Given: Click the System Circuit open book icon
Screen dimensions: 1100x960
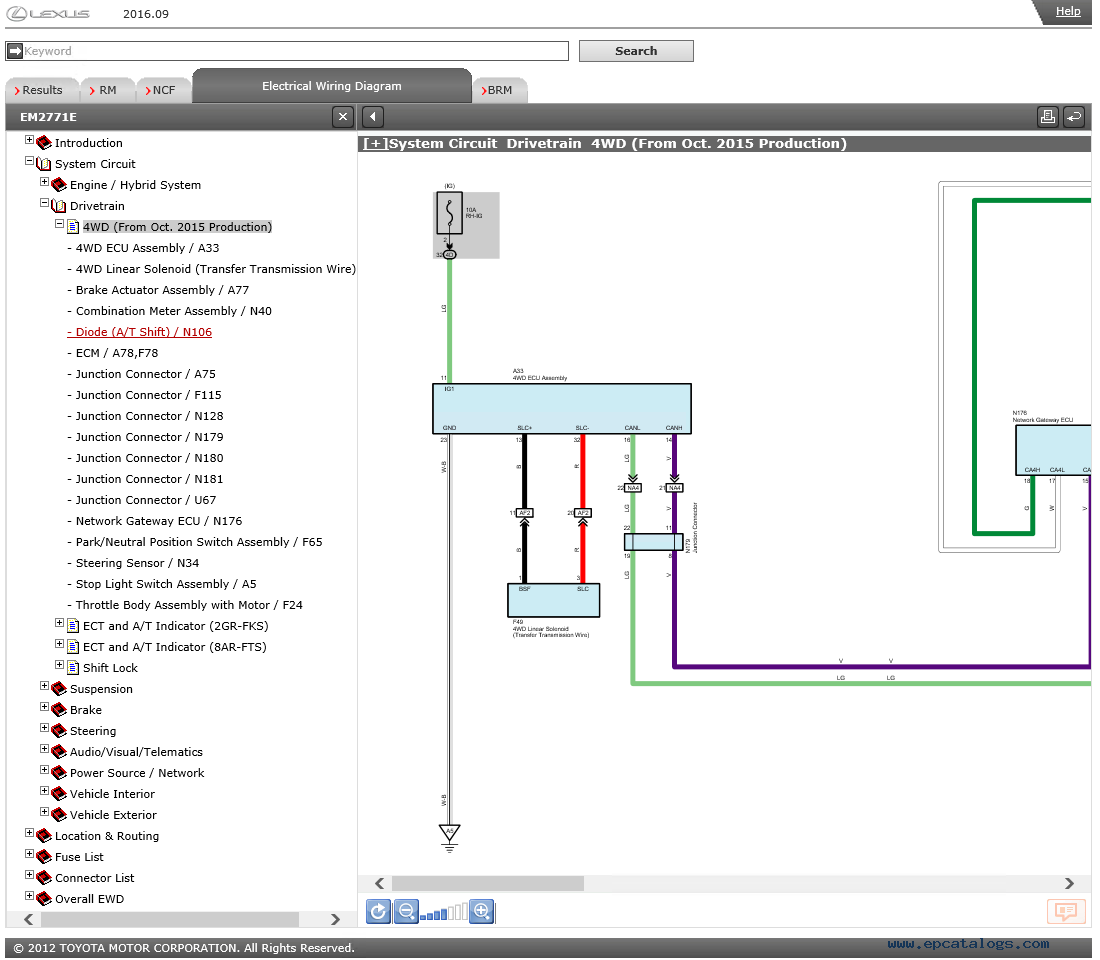Looking at the screenshot, I should pyautogui.click(x=43, y=164).
